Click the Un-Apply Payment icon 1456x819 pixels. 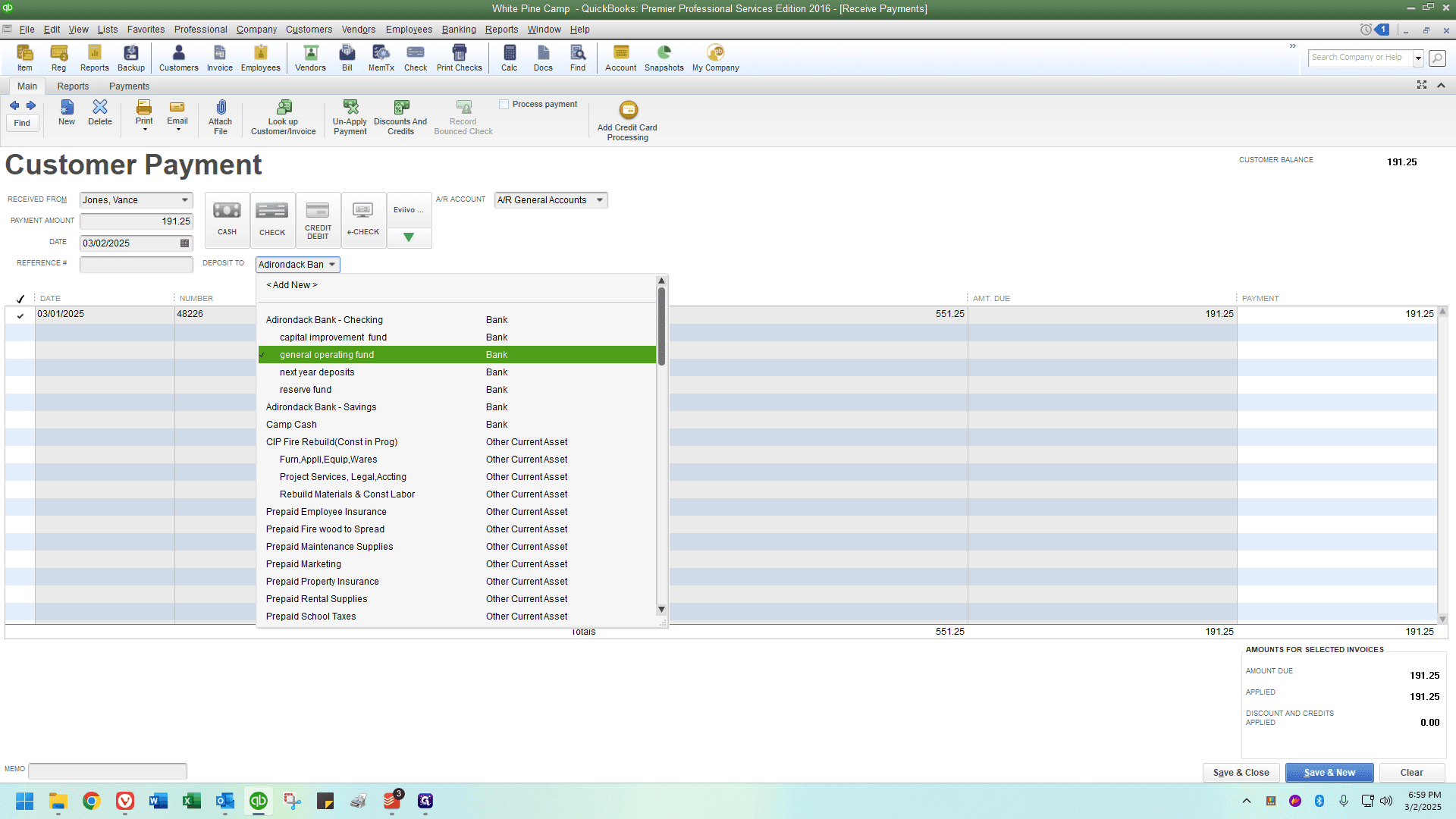[x=350, y=118]
